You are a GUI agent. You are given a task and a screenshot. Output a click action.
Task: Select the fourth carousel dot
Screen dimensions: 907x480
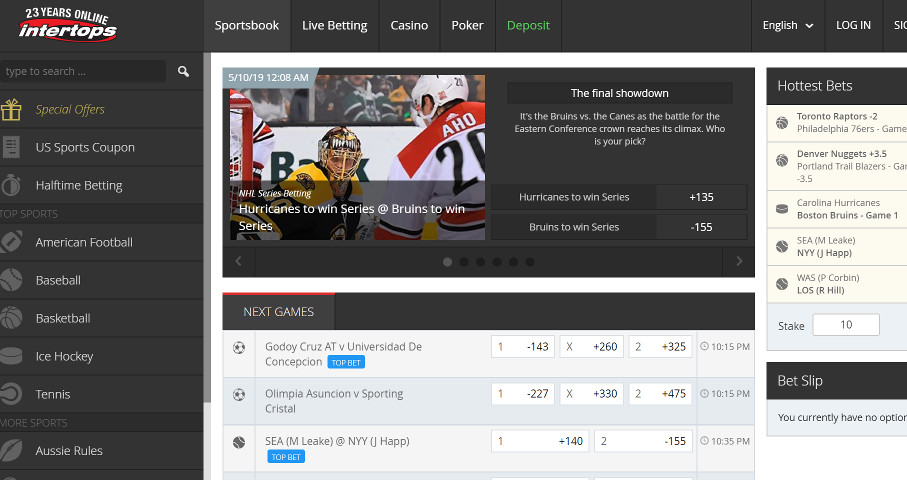pos(497,262)
